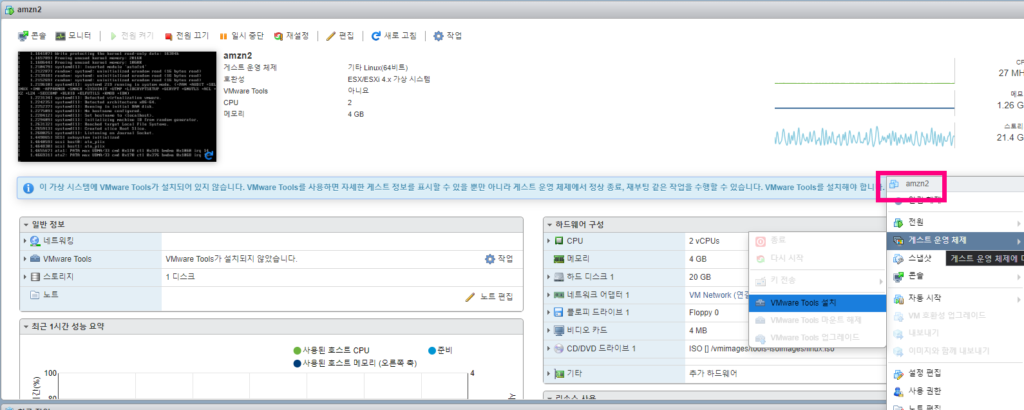Toggle the 준비 legend item
Image resolution: width=1024 pixels, height=410 pixels.
(440, 351)
